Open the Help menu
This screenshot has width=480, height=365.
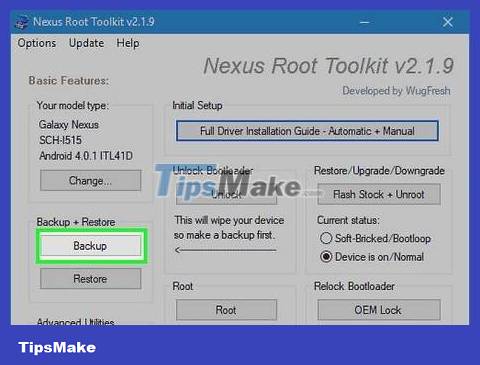pyautogui.click(x=128, y=43)
